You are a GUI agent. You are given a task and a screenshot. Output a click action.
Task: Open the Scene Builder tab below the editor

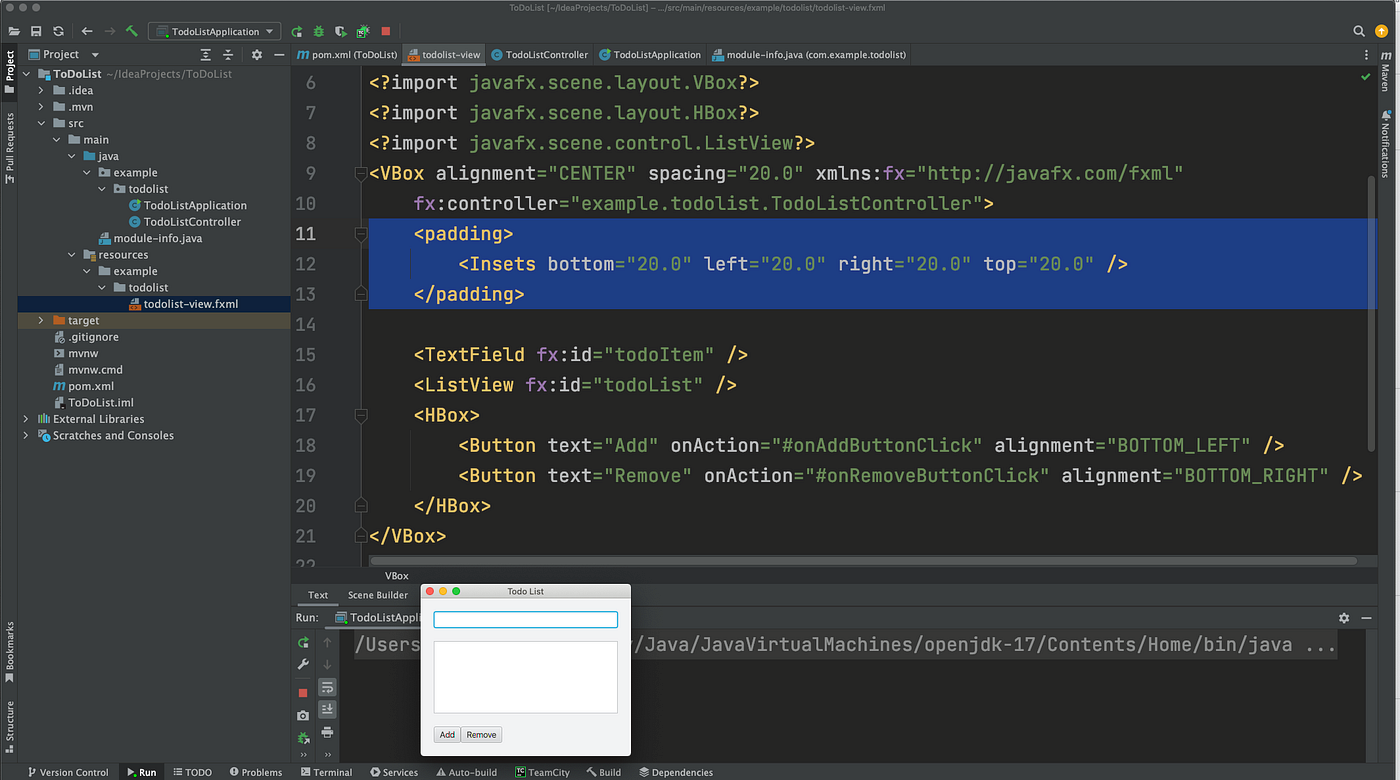click(377, 595)
